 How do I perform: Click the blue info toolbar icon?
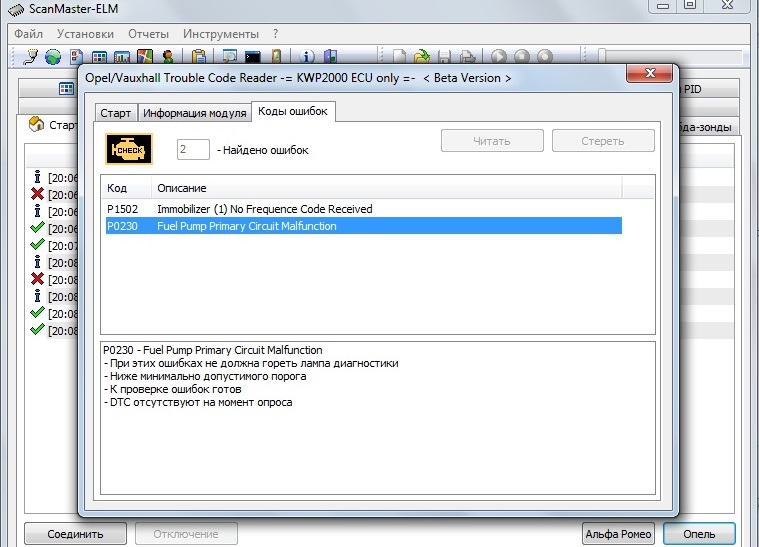pyautogui.click(x=306, y=57)
